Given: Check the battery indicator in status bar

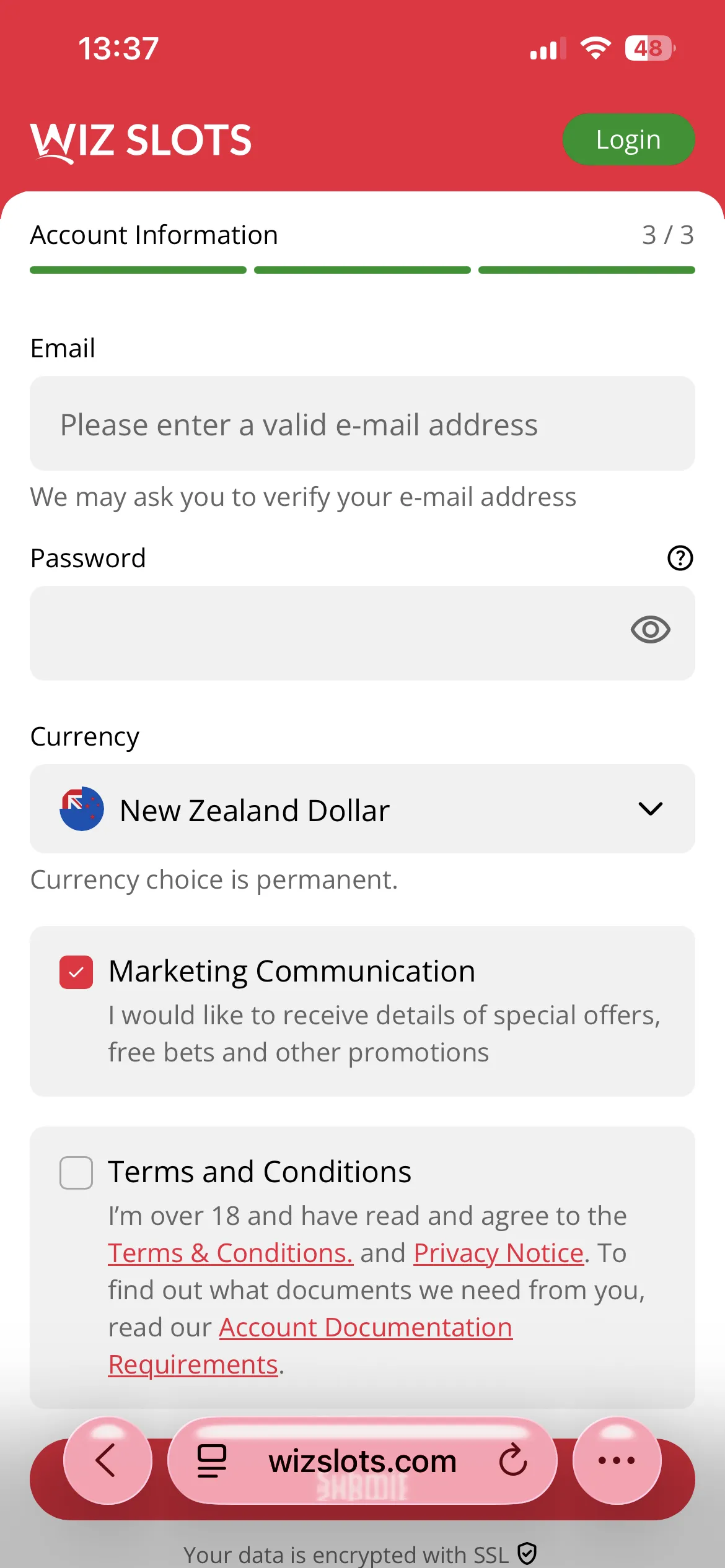Looking at the screenshot, I should 649,48.
